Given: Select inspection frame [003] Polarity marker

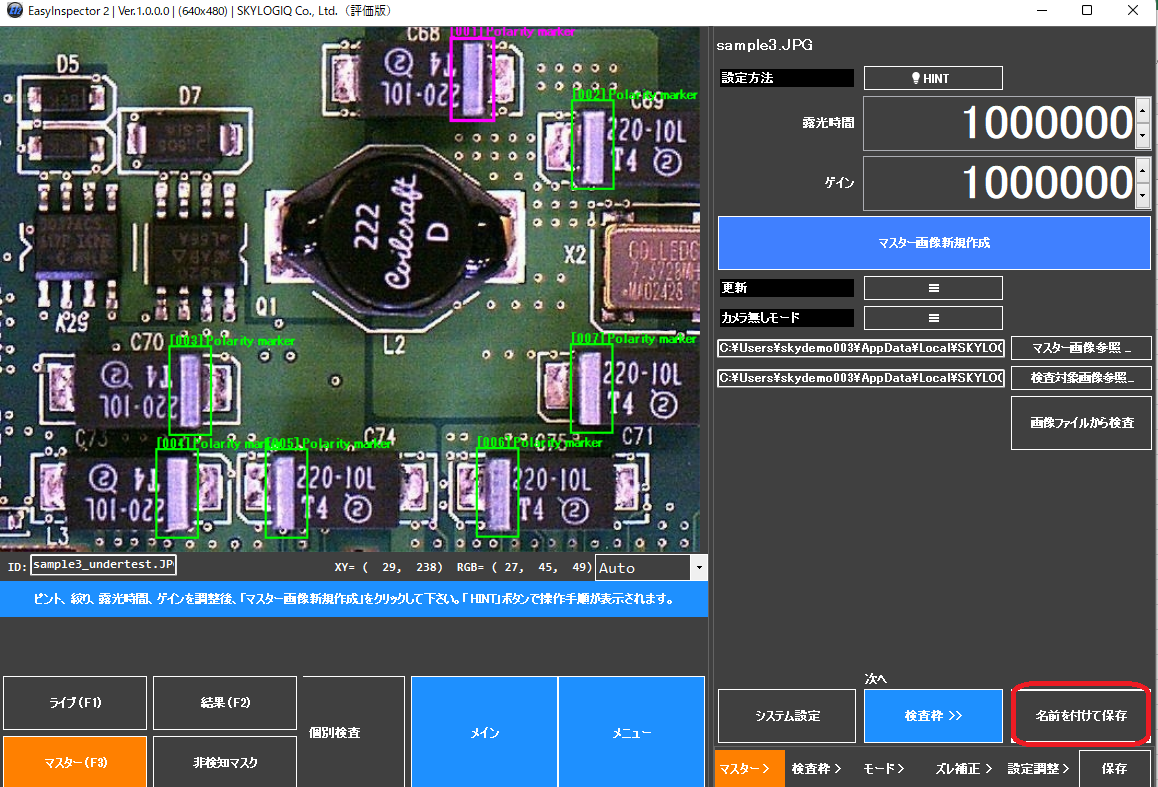Looking at the screenshot, I should pyautogui.click(x=190, y=390).
